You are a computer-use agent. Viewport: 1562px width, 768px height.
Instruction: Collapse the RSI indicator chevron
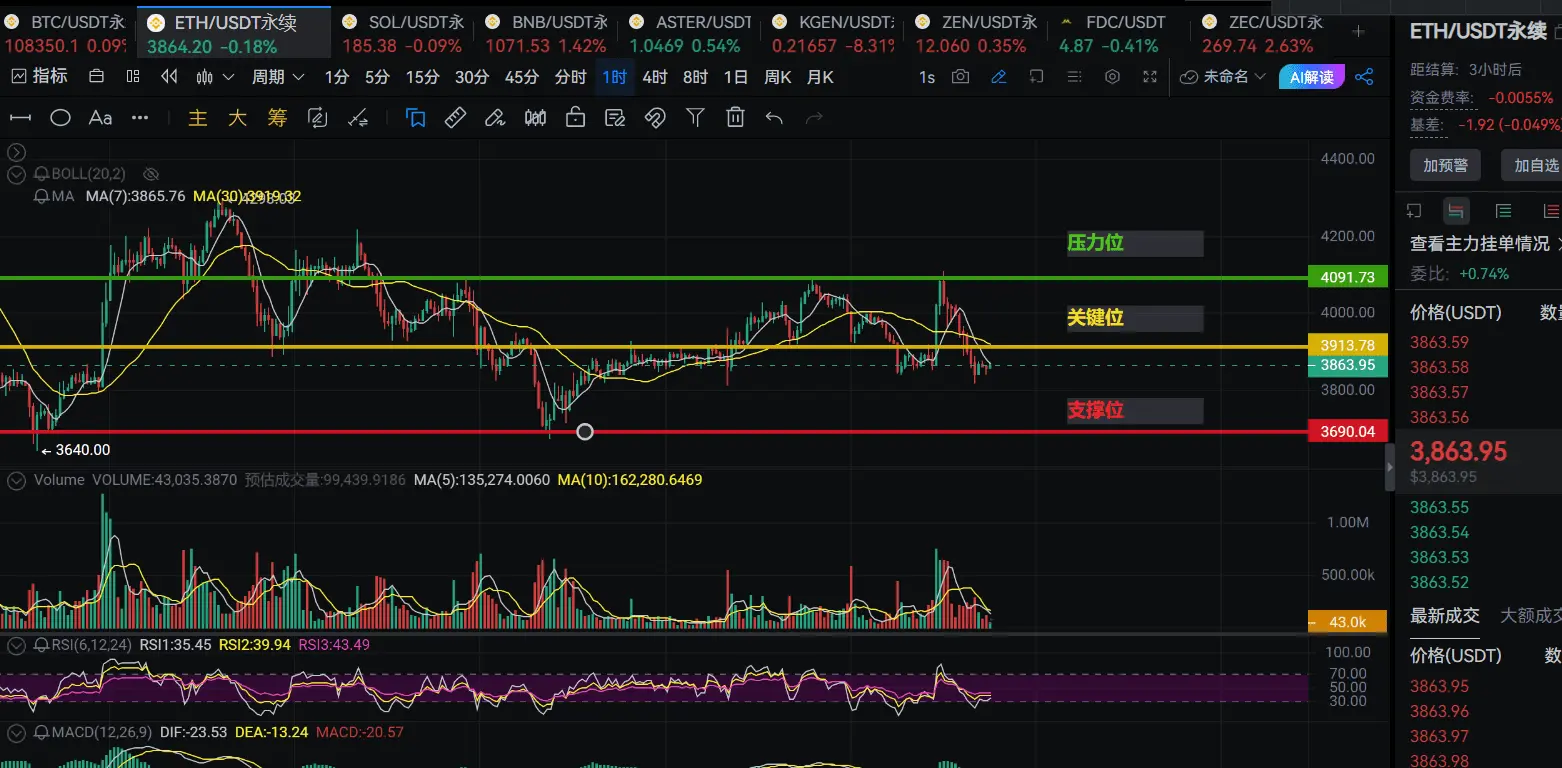[x=16, y=645]
